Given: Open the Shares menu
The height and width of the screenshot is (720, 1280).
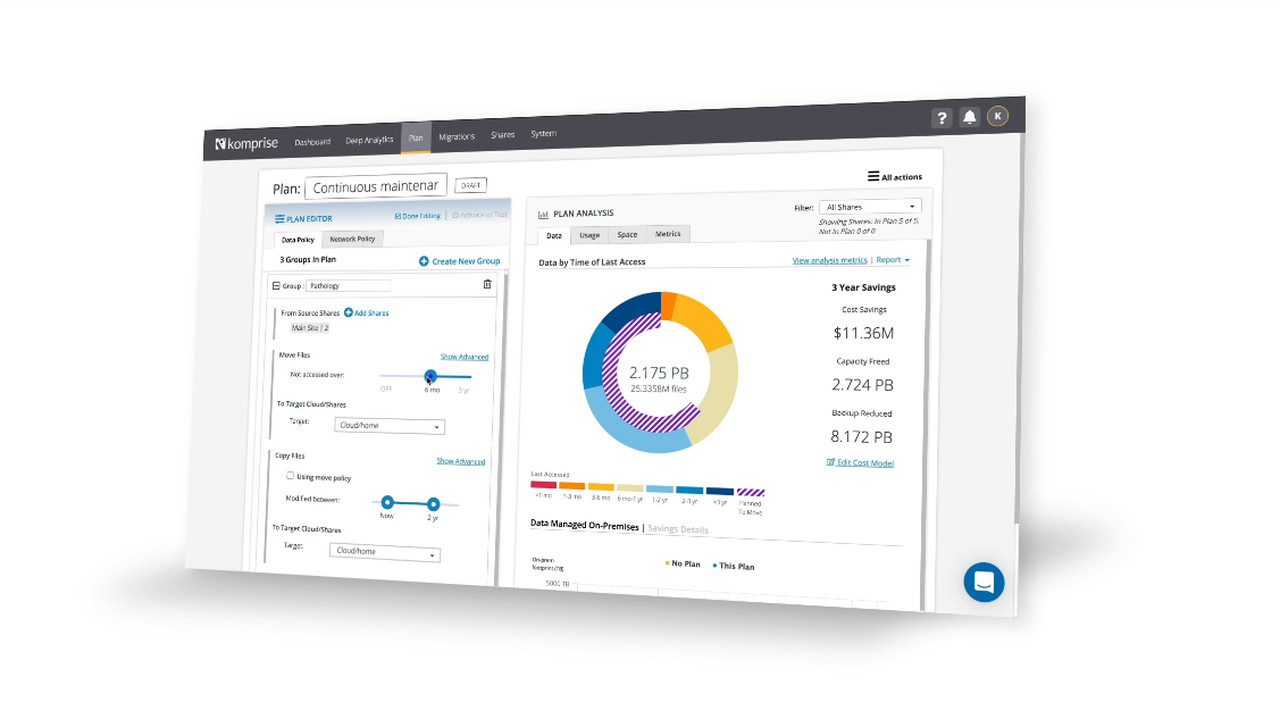Looking at the screenshot, I should 503,135.
